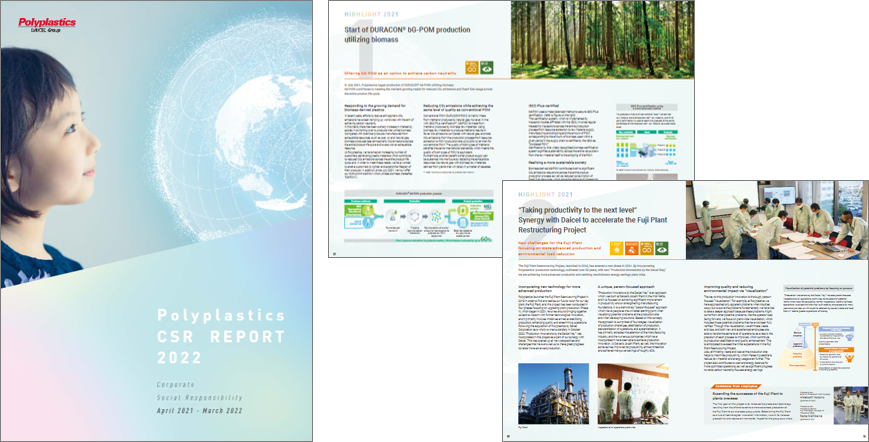Select the forest photo on the biomass page
Image resolution: width=869 pixels, height=442 pixels.
click(602, 39)
